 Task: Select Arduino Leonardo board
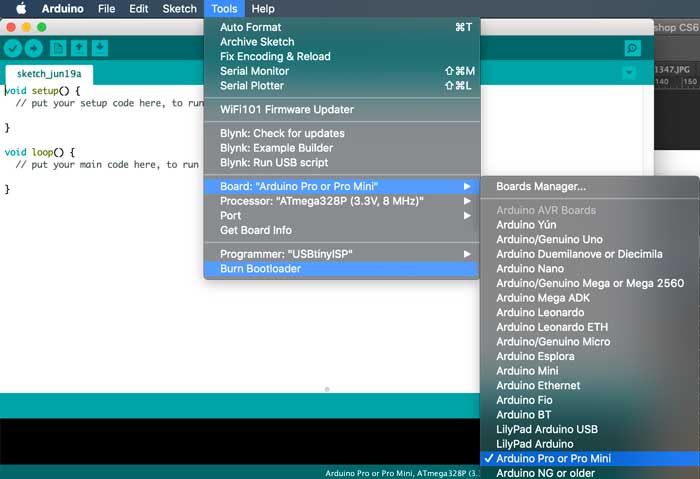590,312
